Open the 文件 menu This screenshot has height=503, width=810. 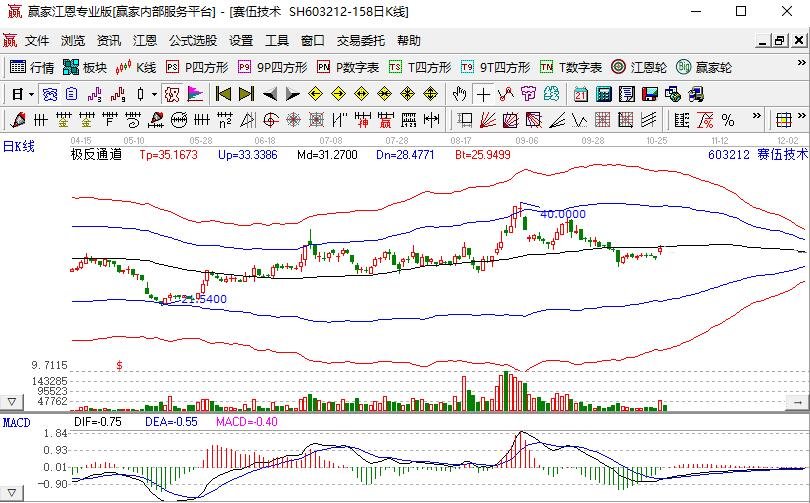click(x=37, y=41)
